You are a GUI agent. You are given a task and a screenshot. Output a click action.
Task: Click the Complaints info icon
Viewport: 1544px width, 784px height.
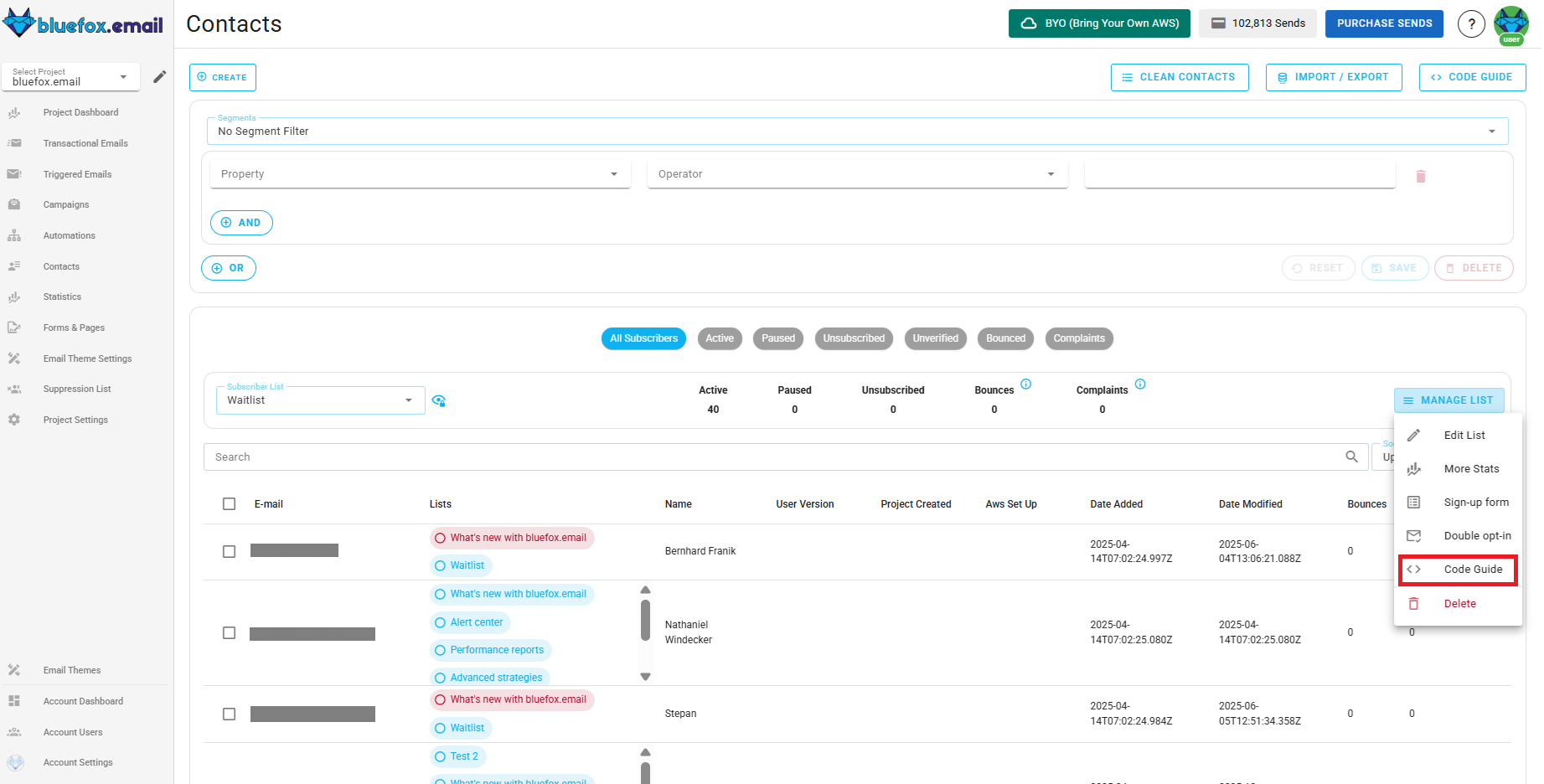[x=1139, y=384]
